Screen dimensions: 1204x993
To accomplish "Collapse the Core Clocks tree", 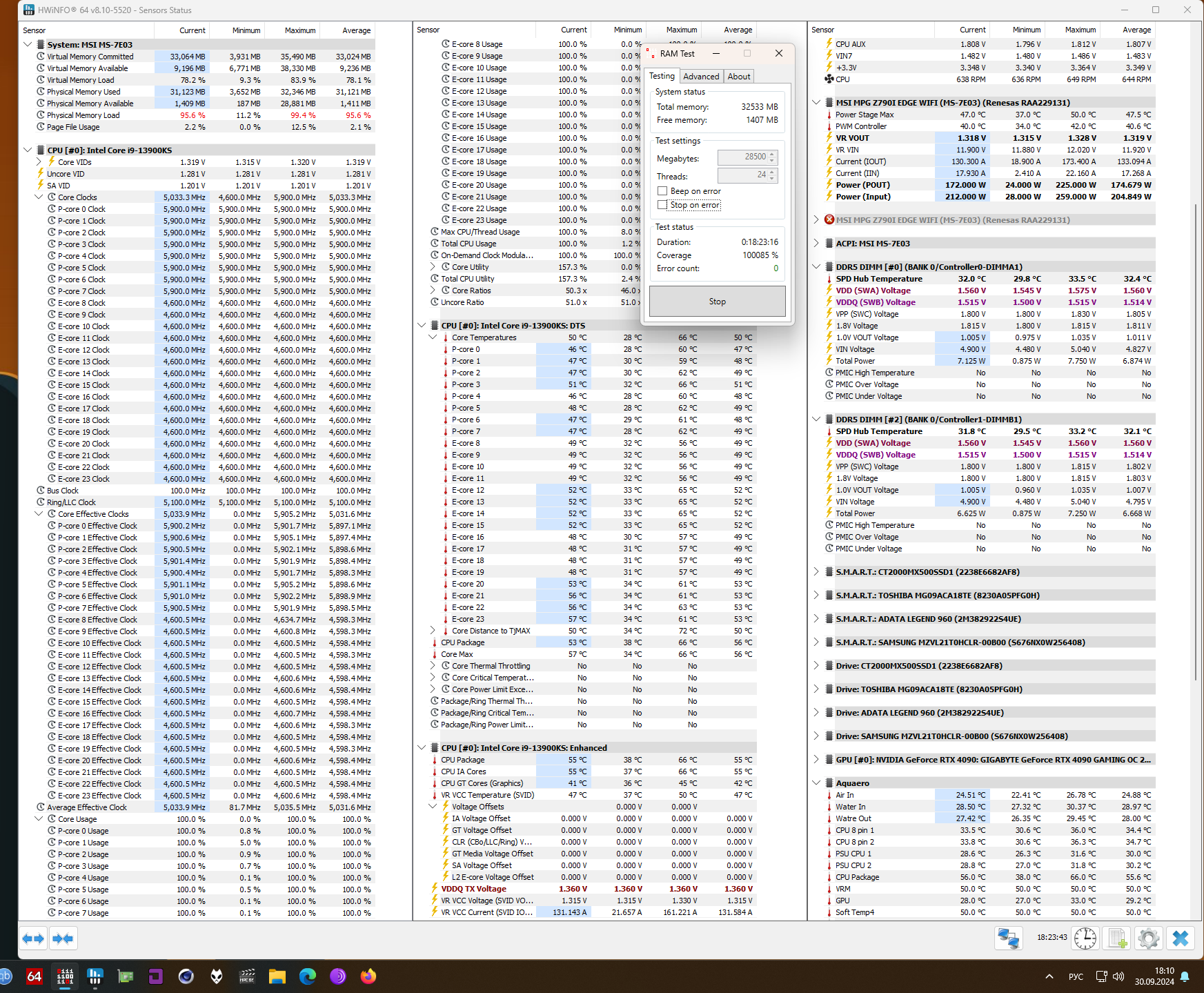I will click(39, 197).
